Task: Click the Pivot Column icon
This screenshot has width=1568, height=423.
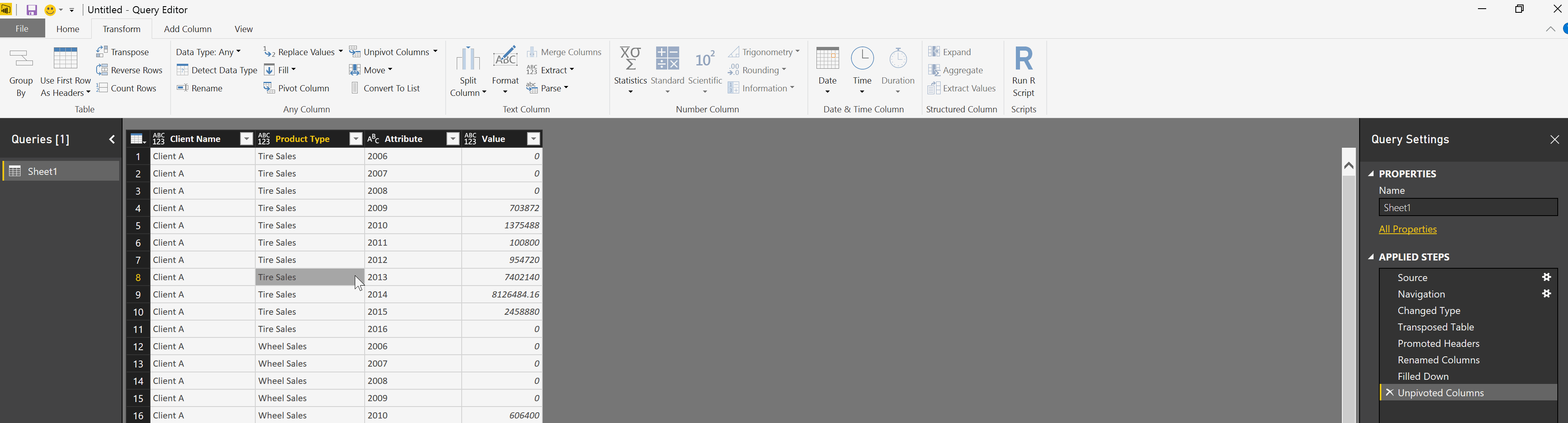Action: click(269, 88)
